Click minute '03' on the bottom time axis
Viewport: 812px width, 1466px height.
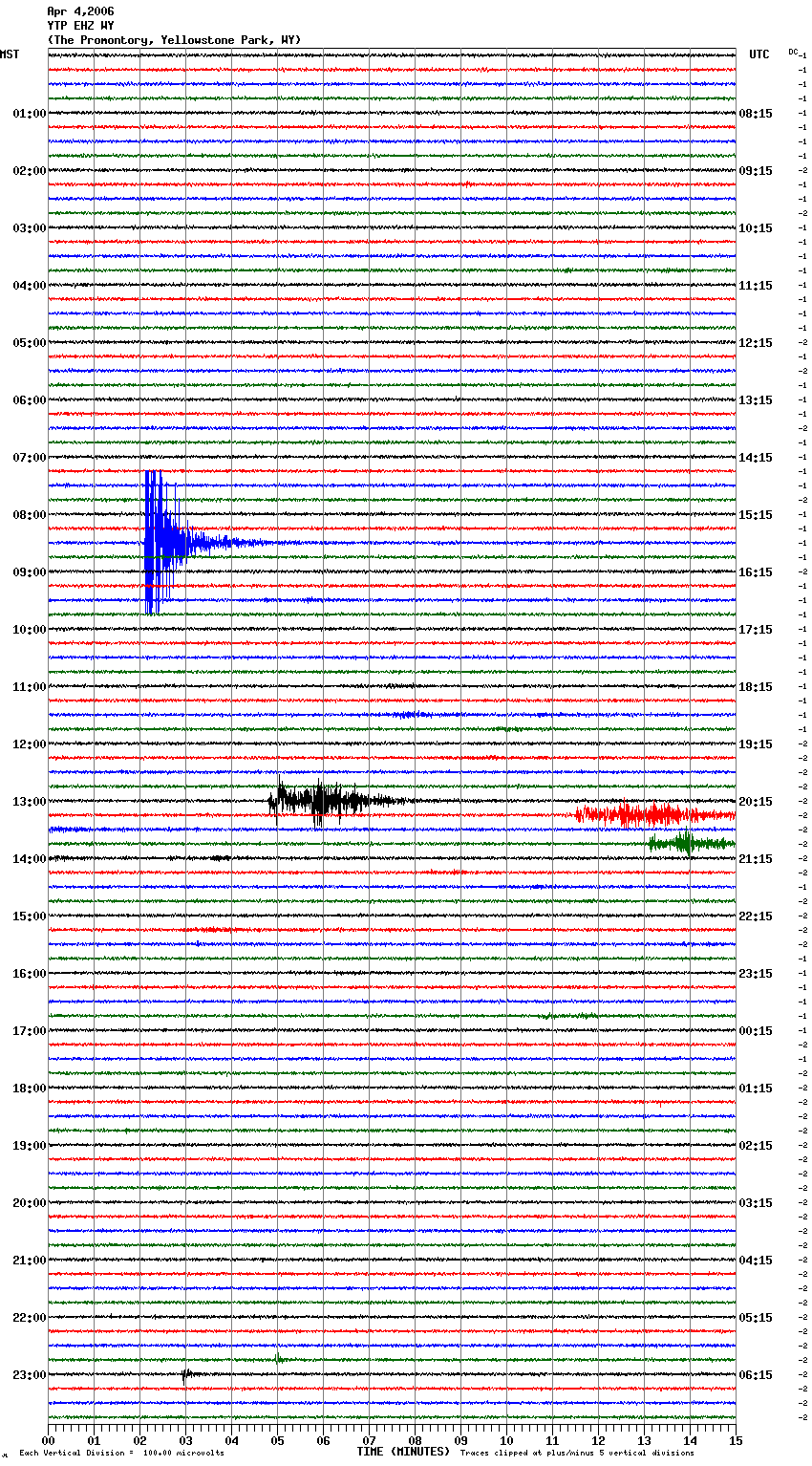(186, 1440)
